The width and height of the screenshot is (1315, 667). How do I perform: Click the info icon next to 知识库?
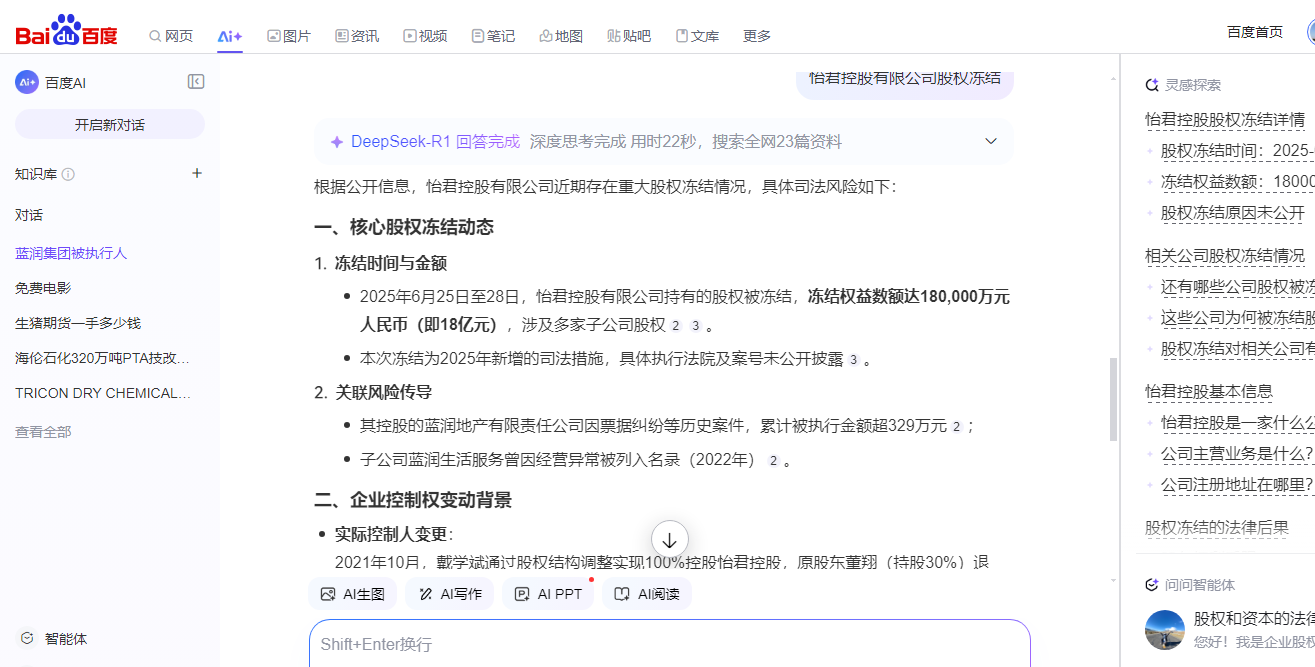[x=68, y=174]
